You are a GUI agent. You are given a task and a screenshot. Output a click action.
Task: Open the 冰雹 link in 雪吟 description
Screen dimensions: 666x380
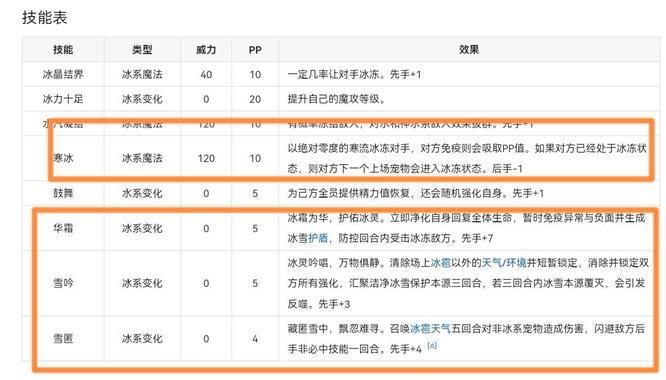(440, 263)
